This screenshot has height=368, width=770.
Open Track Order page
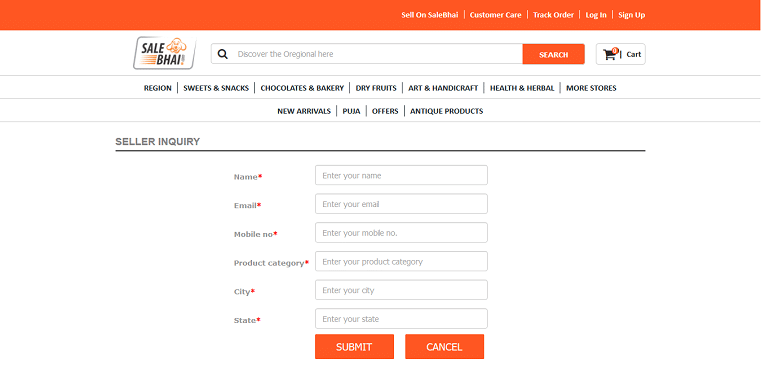point(553,15)
